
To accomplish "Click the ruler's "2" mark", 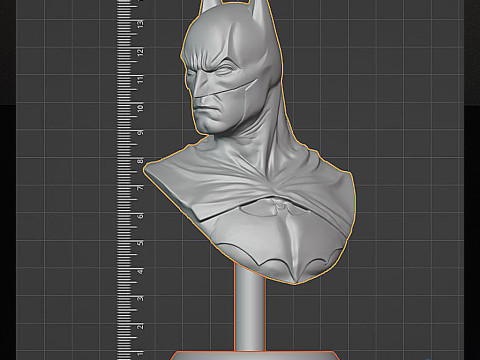I will click(x=140, y=326).
